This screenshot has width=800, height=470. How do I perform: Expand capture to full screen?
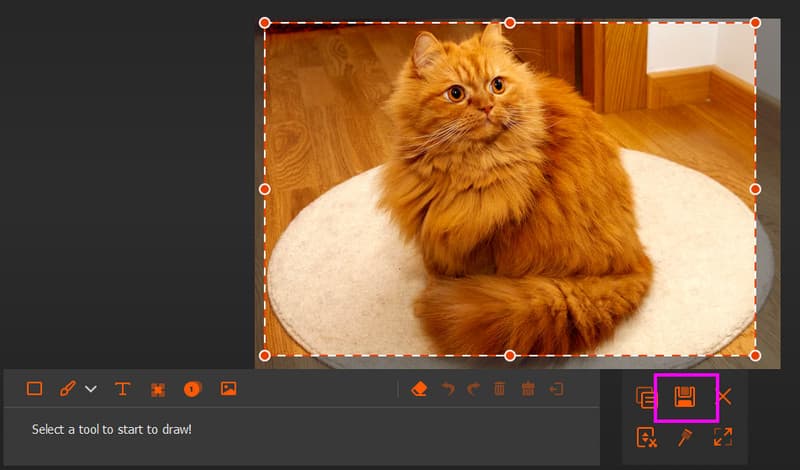click(x=723, y=437)
